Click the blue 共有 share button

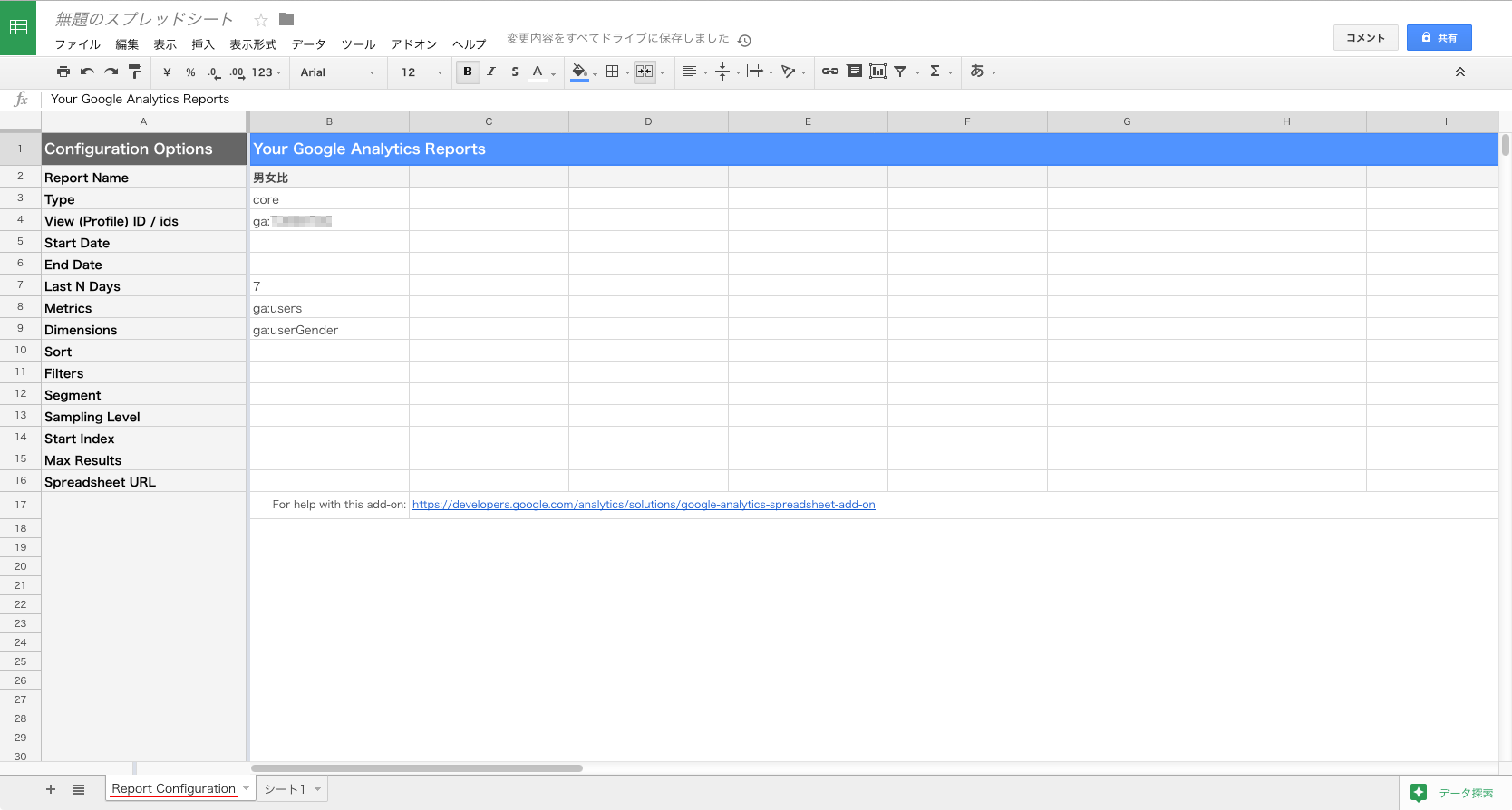point(1439,37)
